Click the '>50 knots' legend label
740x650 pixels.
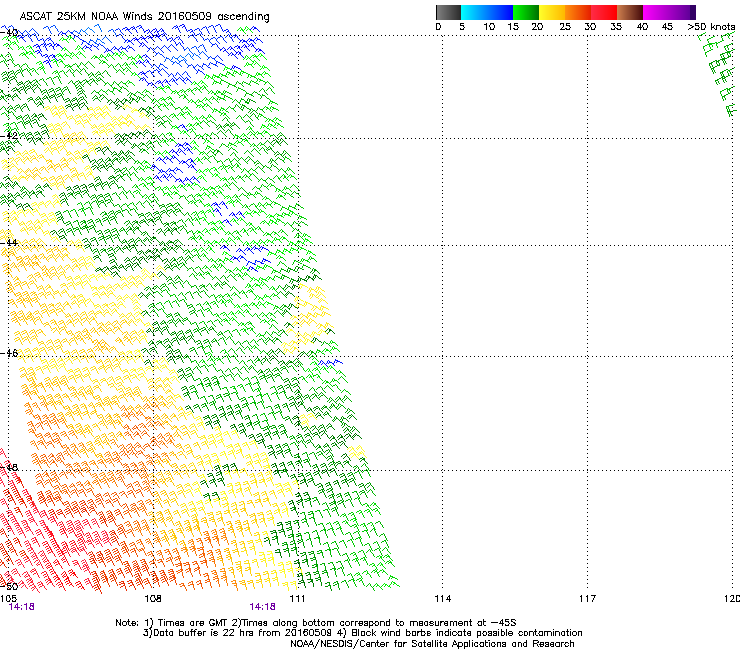tap(711, 27)
